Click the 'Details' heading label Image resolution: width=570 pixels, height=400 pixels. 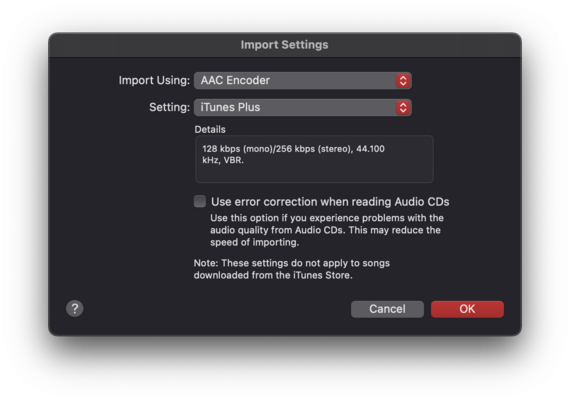pos(210,129)
